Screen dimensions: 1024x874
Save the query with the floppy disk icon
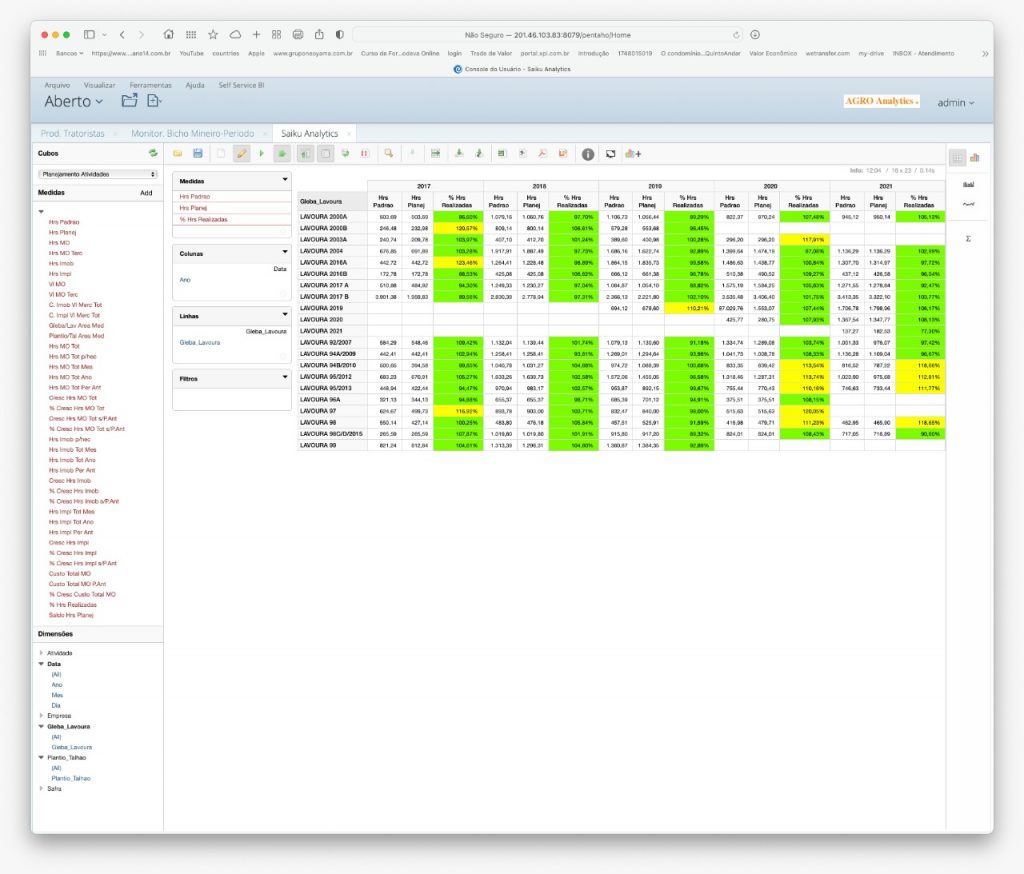click(198, 154)
